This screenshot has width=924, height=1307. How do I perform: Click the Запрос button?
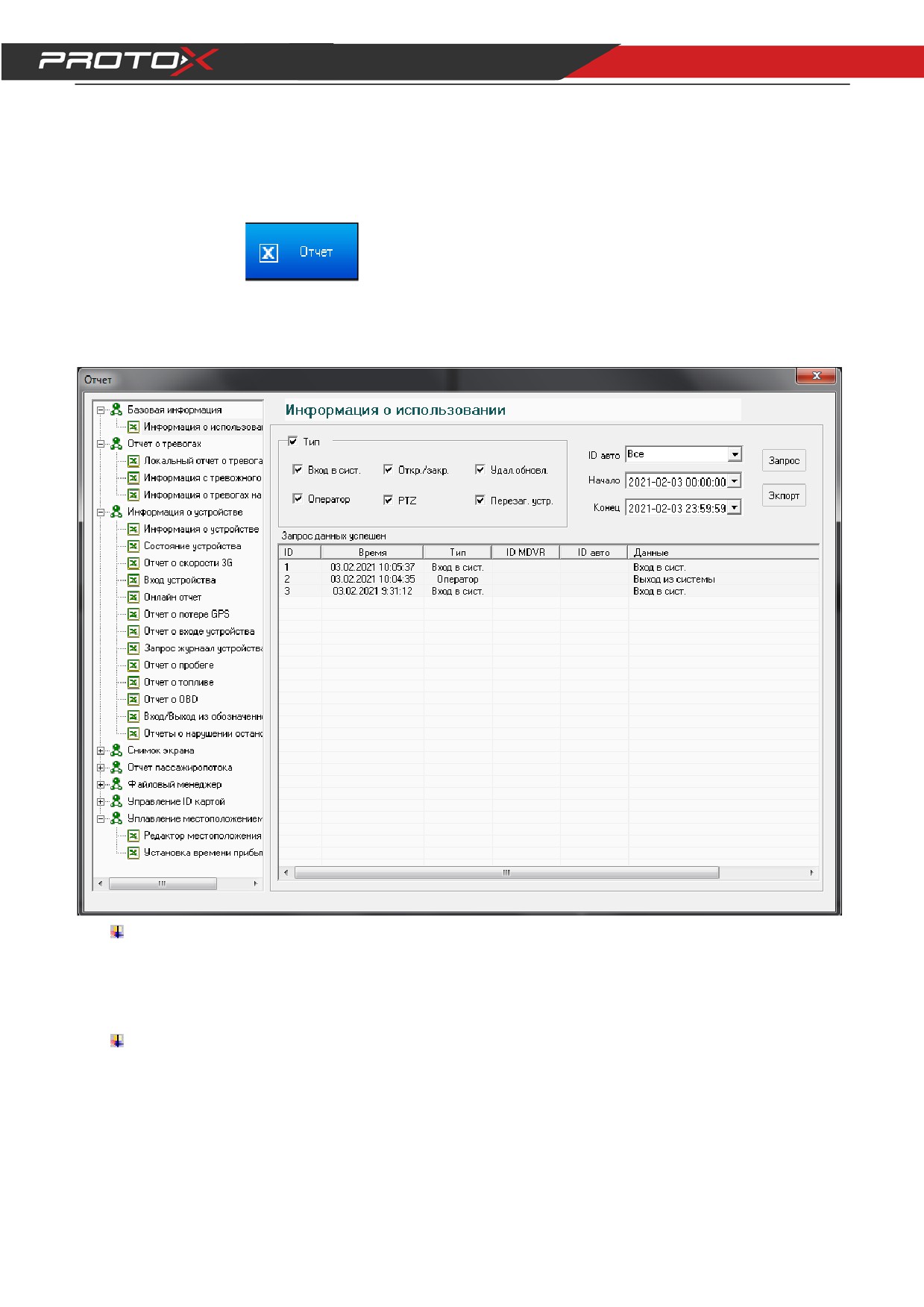pos(784,460)
